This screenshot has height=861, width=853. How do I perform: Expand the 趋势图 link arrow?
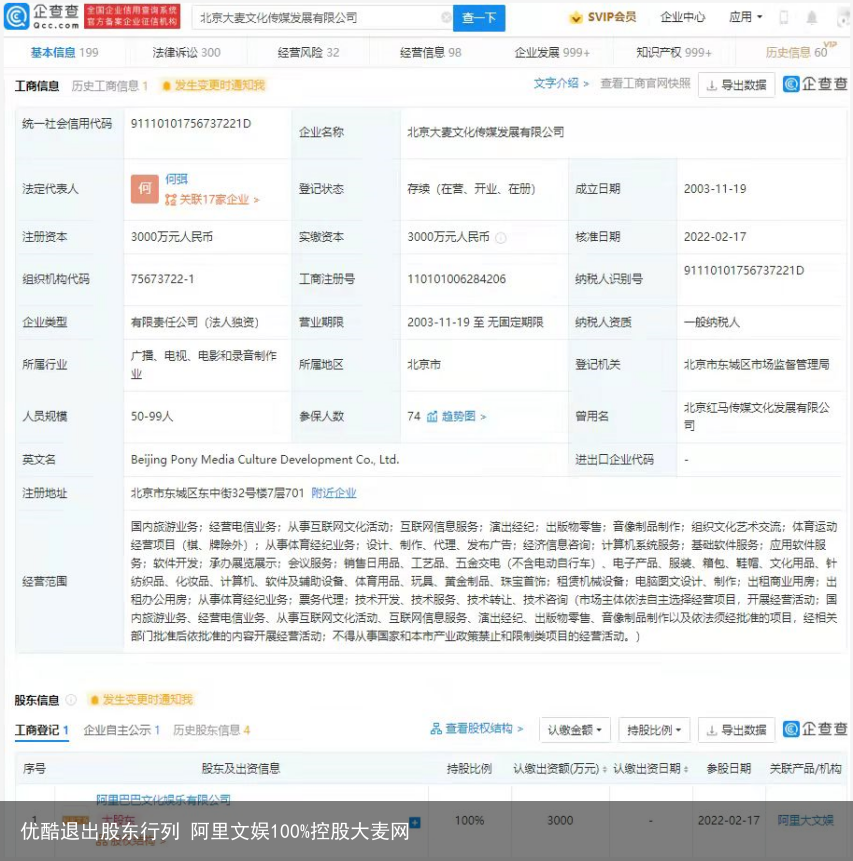click(483, 417)
